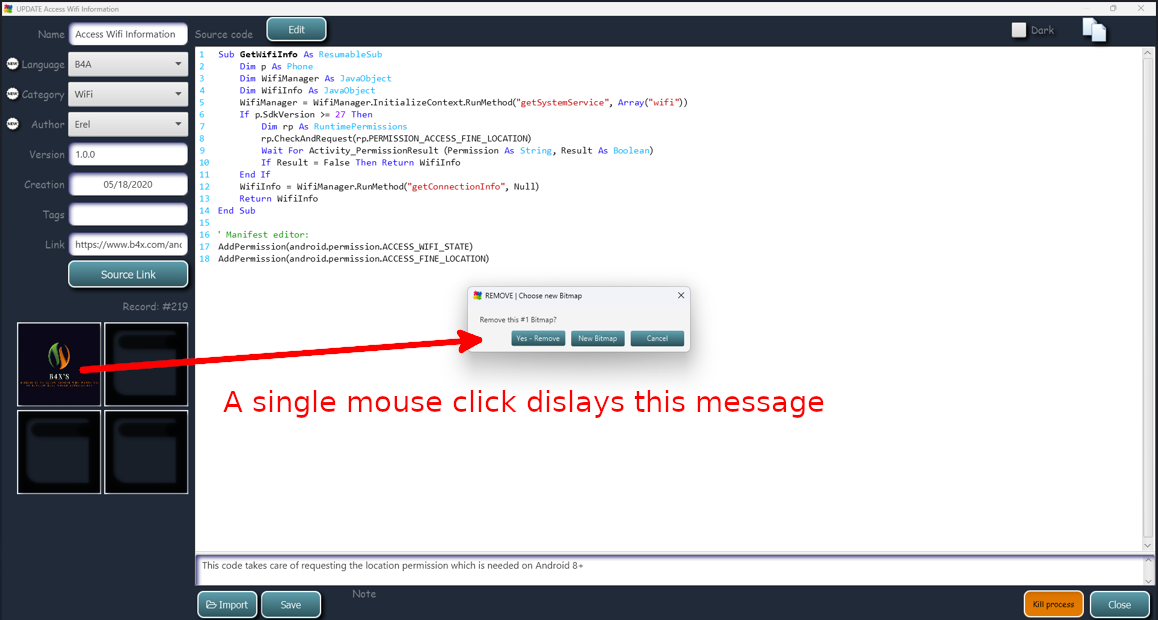
Task: Click the New Bitmap button
Action: point(597,338)
